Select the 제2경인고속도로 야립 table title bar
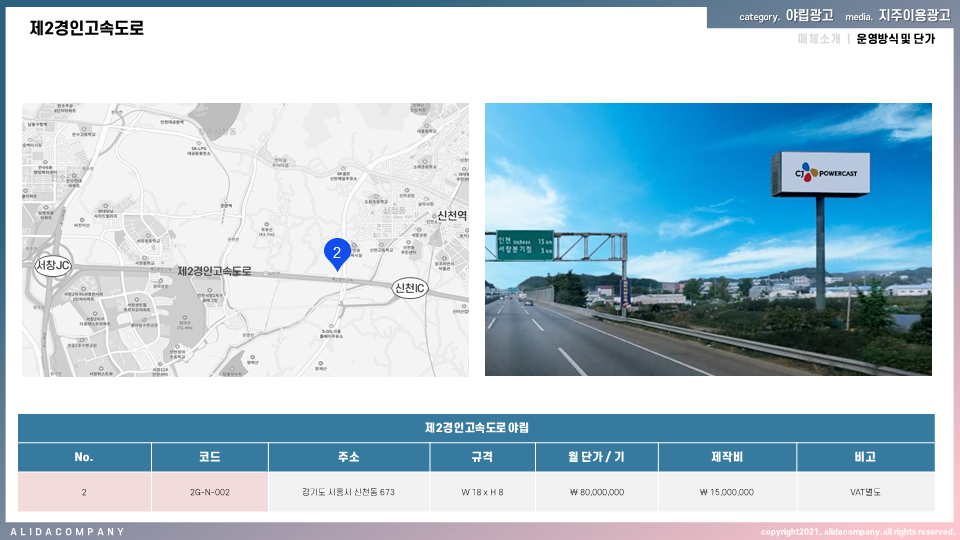Image resolution: width=960 pixels, height=540 pixels. pyautogui.click(x=476, y=428)
